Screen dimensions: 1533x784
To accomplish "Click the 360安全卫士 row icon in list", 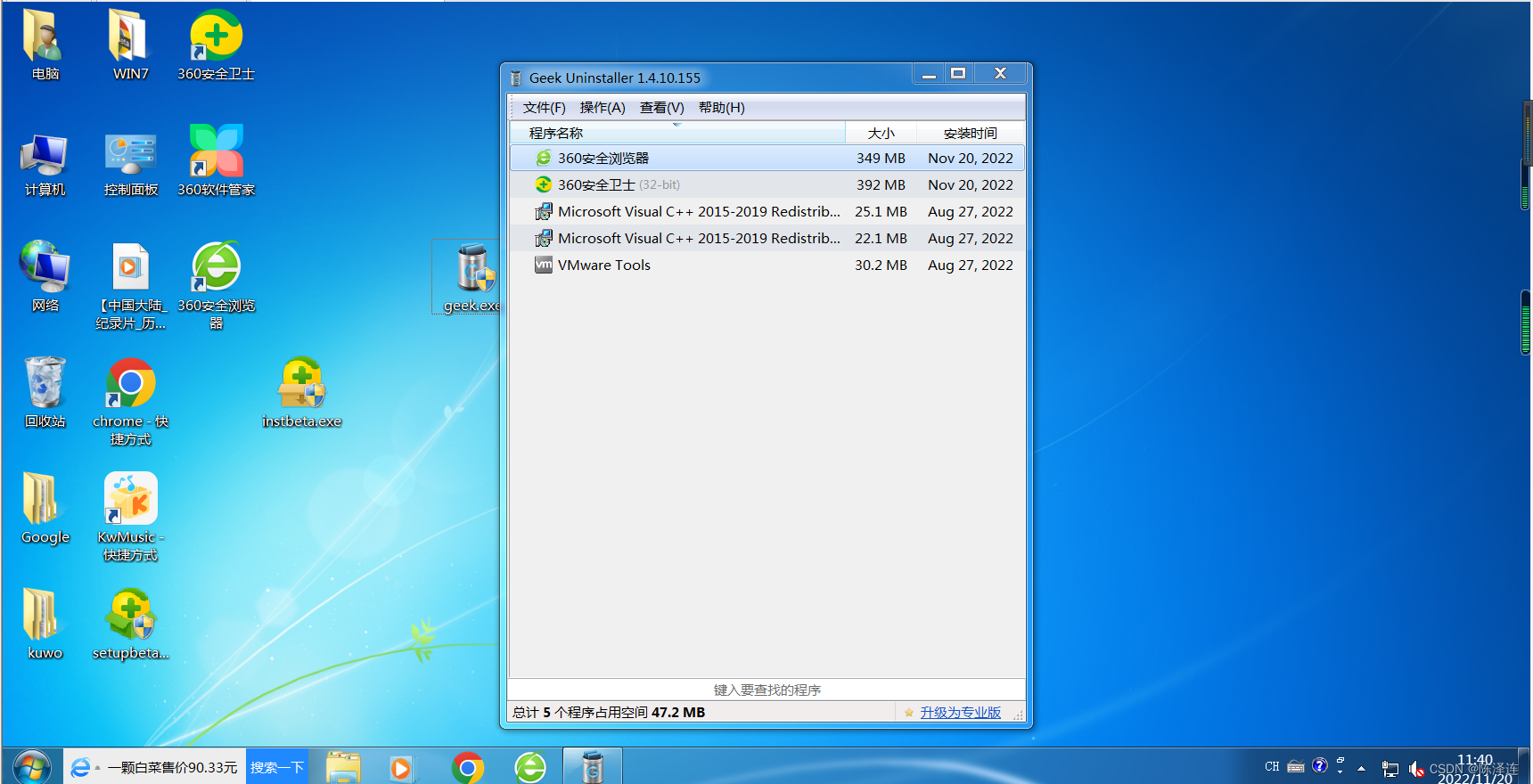I will tap(543, 184).
